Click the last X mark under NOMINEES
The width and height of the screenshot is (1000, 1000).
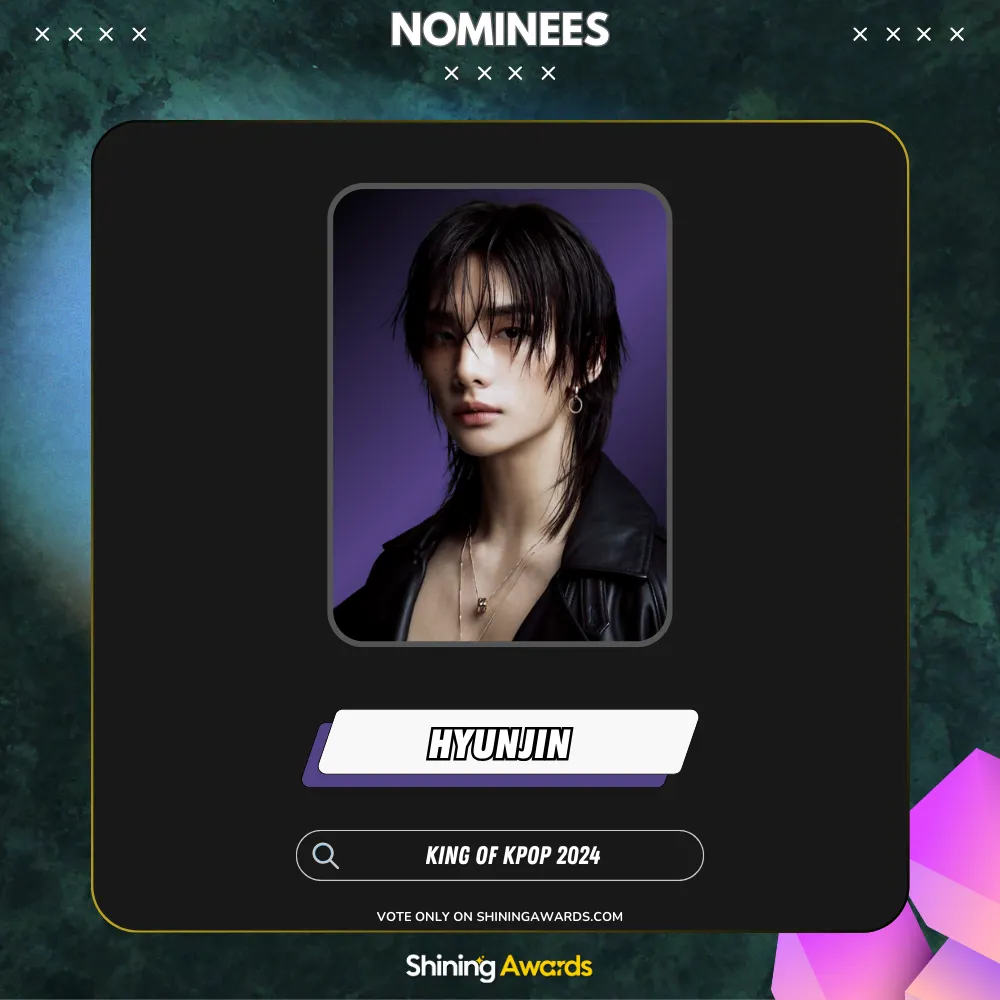pyautogui.click(x=548, y=73)
